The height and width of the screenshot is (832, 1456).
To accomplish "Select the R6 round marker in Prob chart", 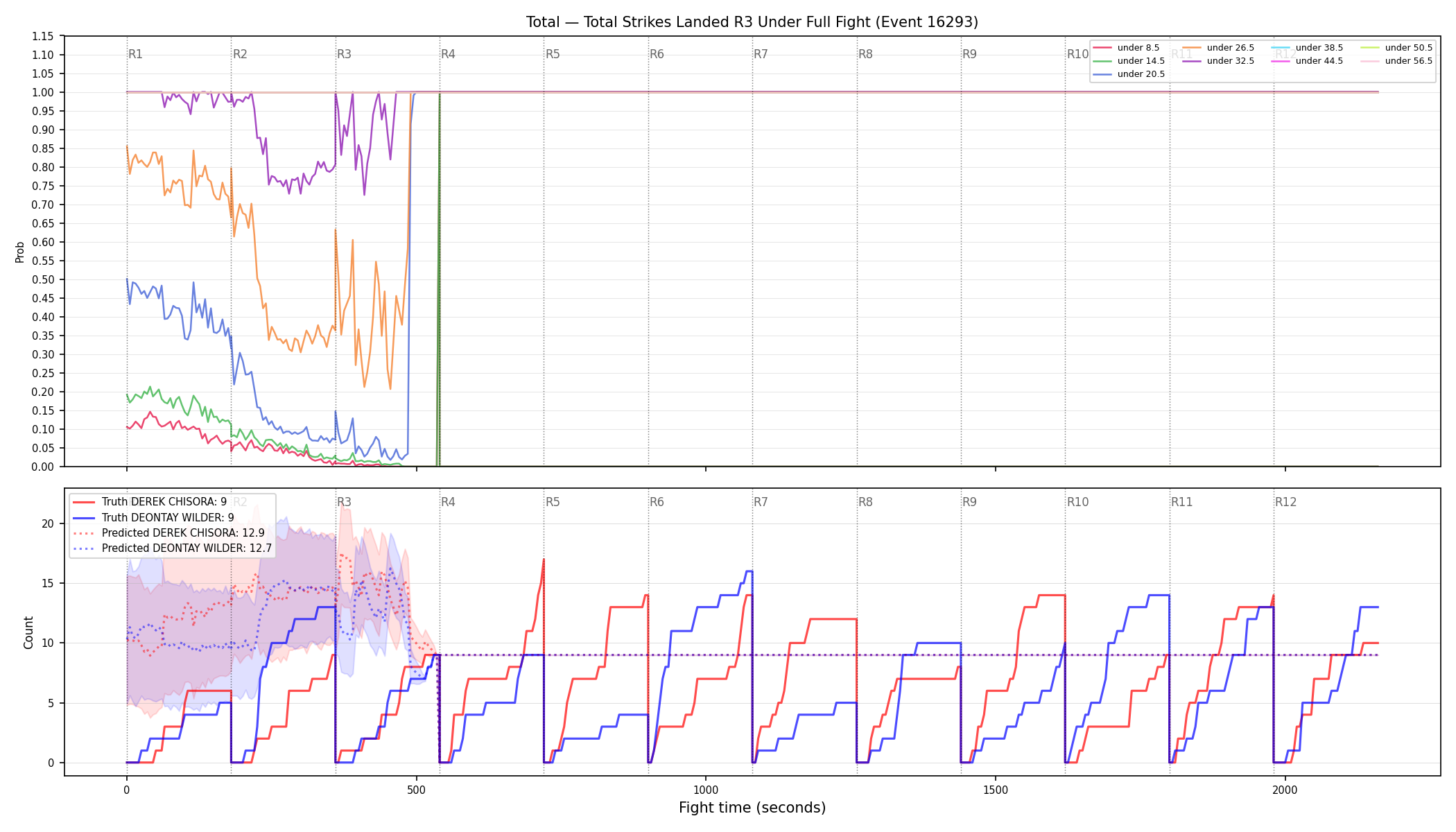I will click(x=657, y=54).
